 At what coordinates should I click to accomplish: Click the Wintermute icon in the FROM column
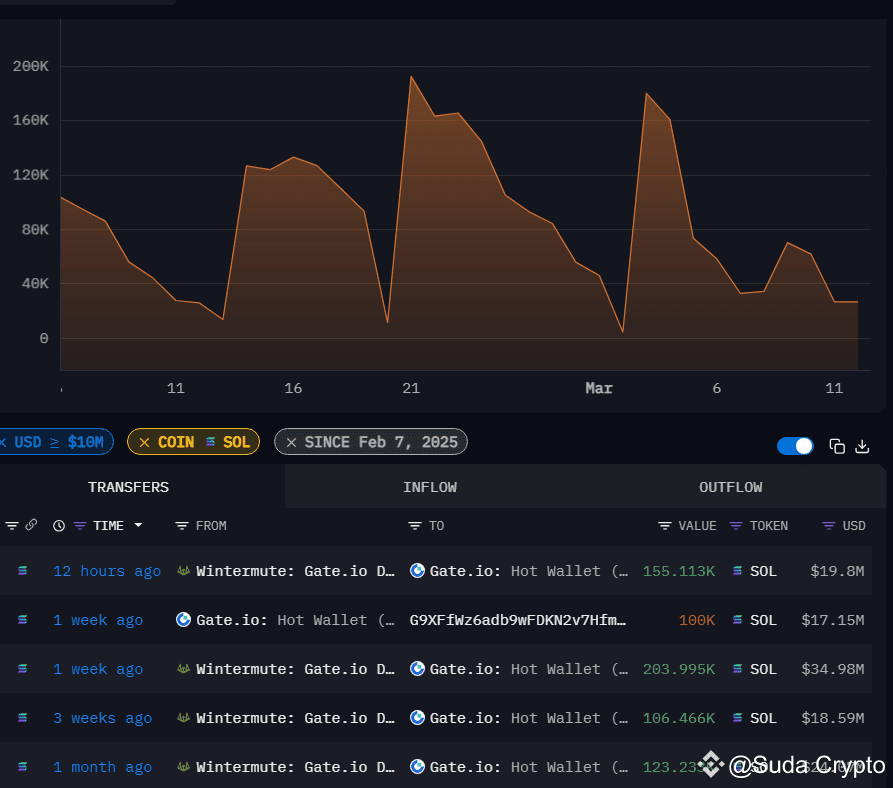point(184,570)
